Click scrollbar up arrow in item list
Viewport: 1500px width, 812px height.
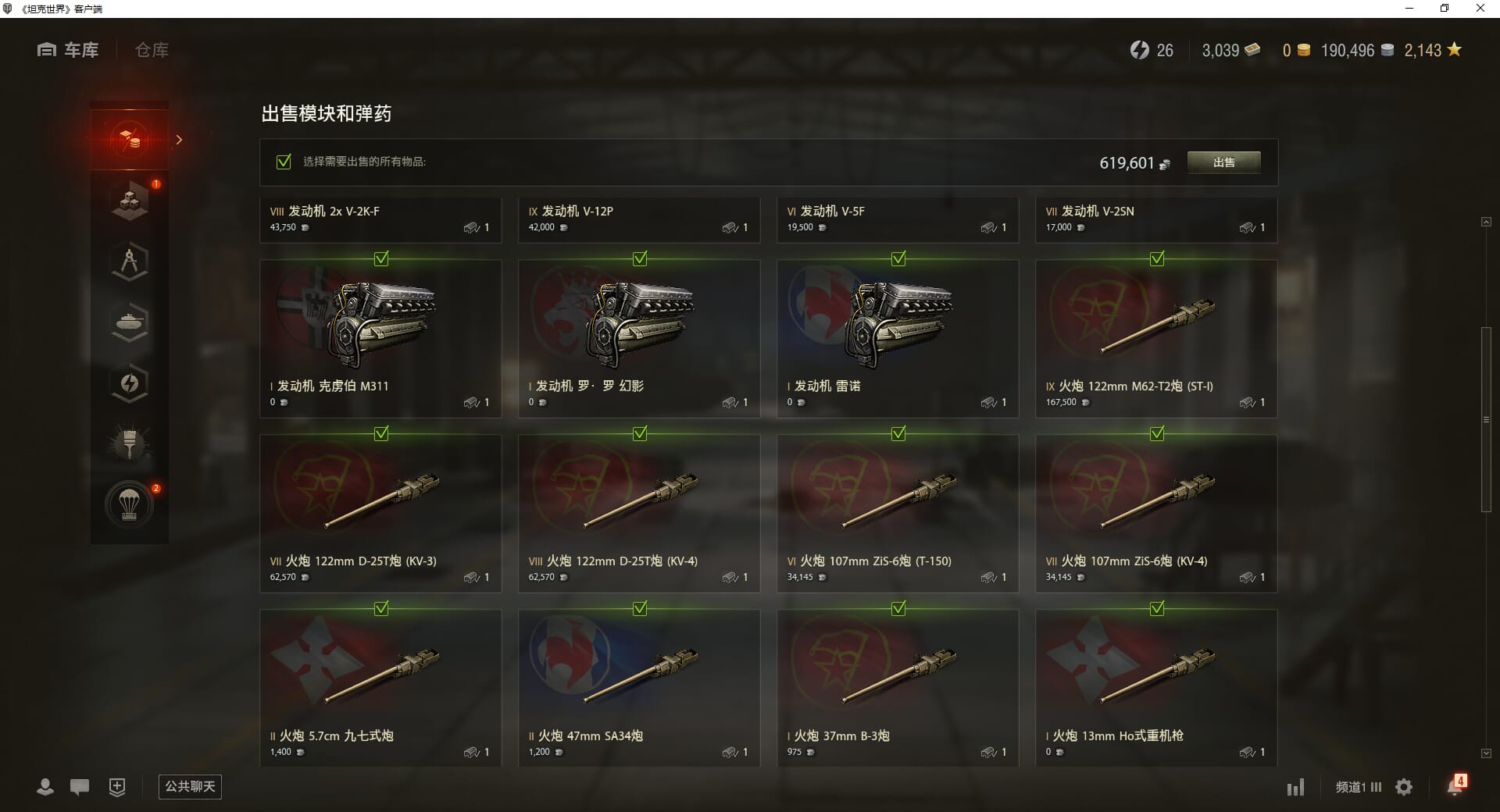click(x=1486, y=223)
